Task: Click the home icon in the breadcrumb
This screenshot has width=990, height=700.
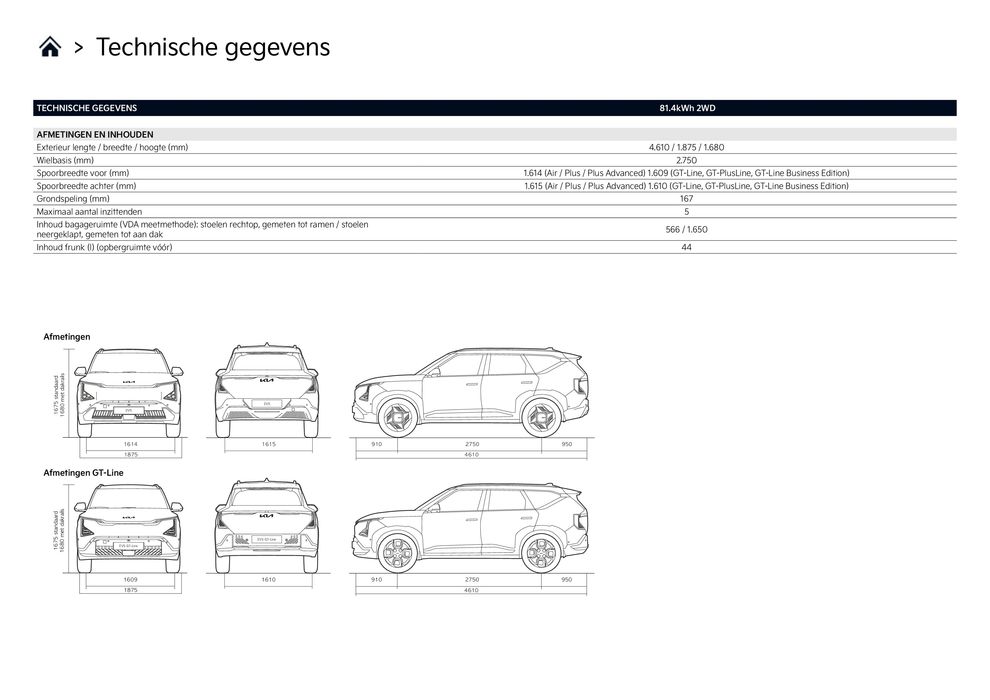Action: [x=49, y=47]
